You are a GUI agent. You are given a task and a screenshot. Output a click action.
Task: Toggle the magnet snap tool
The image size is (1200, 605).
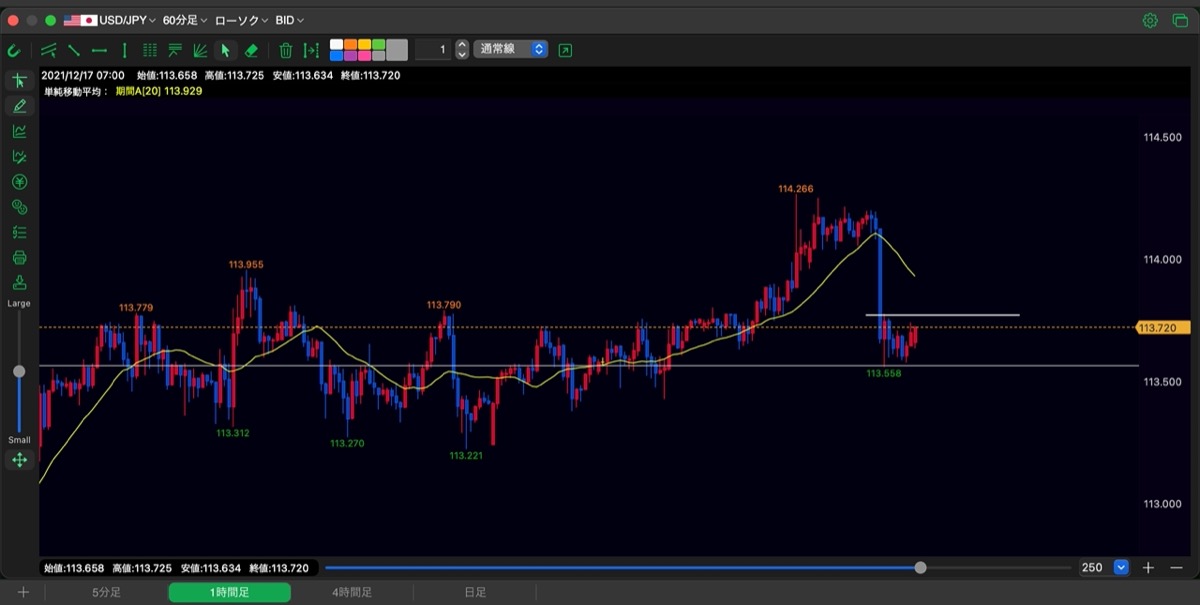(14, 50)
